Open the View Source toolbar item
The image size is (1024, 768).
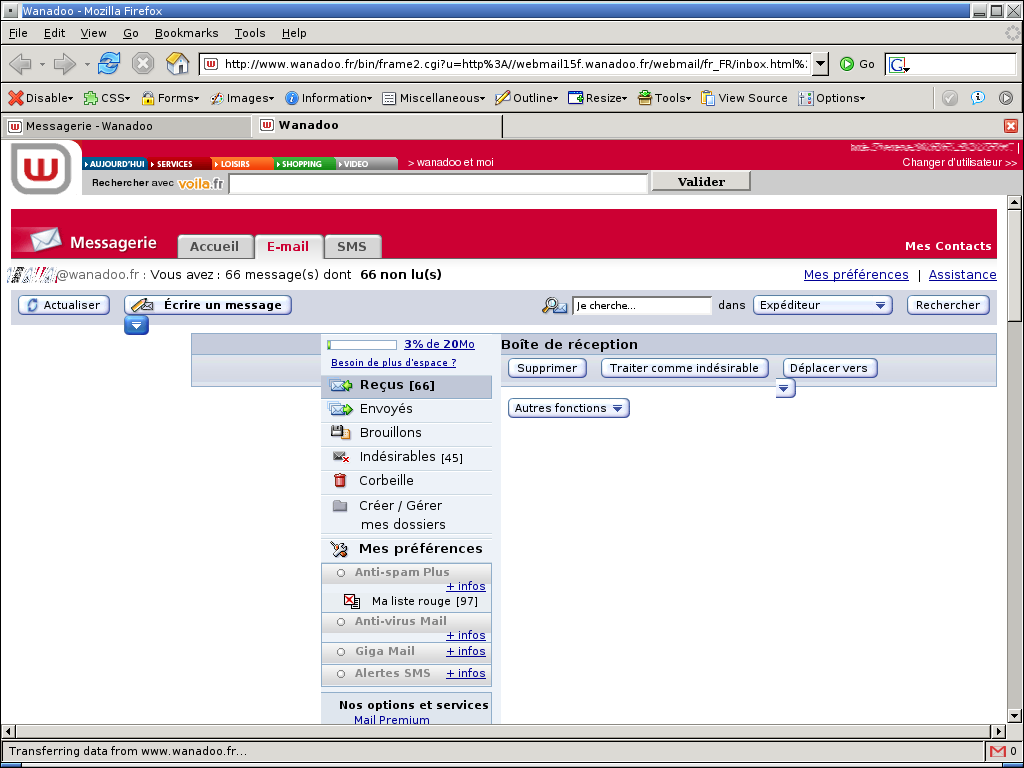(x=744, y=98)
